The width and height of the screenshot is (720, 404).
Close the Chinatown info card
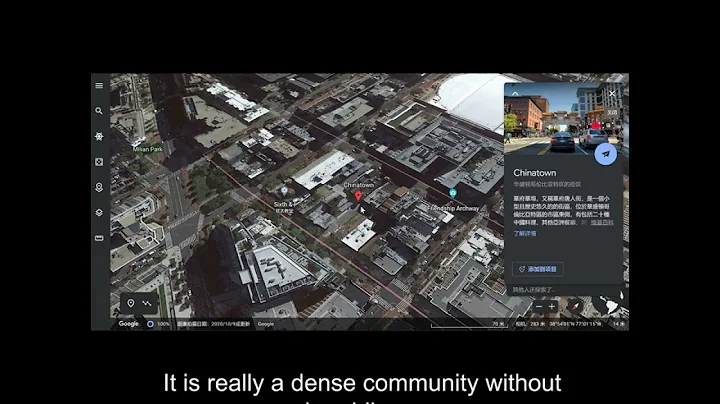pyautogui.click(x=612, y=94)
